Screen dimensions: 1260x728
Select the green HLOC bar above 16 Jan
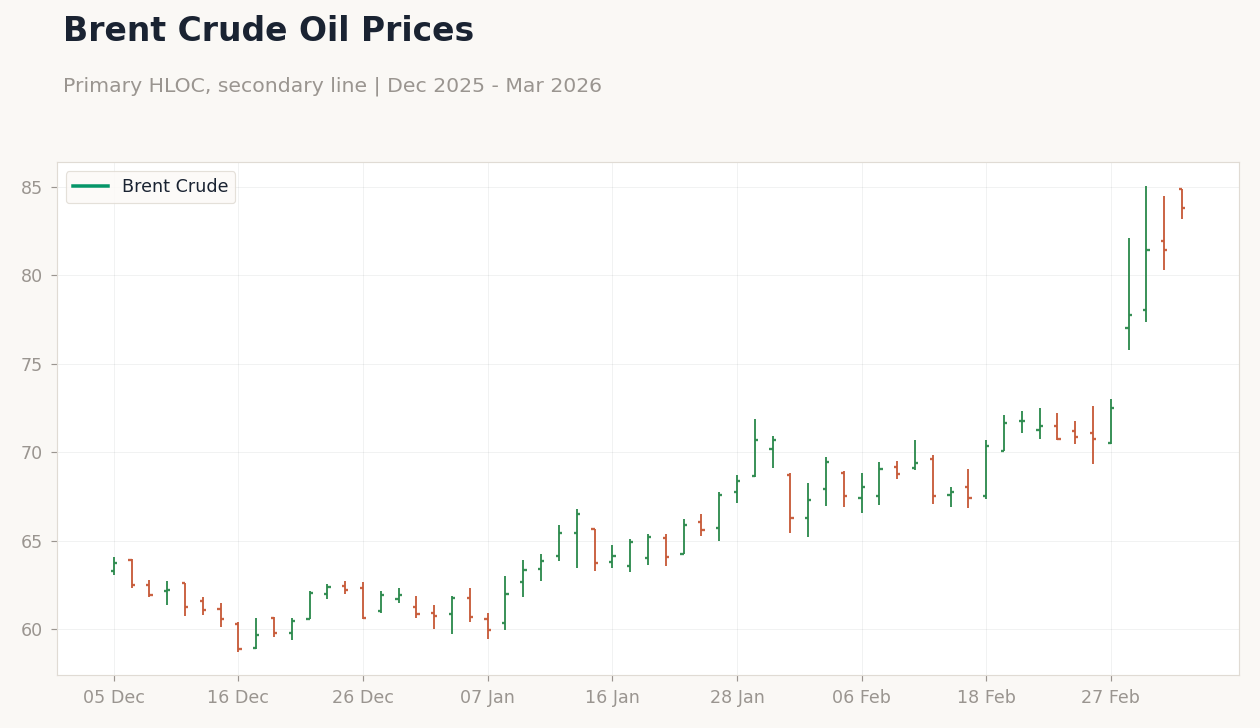[x=612, y=556]
